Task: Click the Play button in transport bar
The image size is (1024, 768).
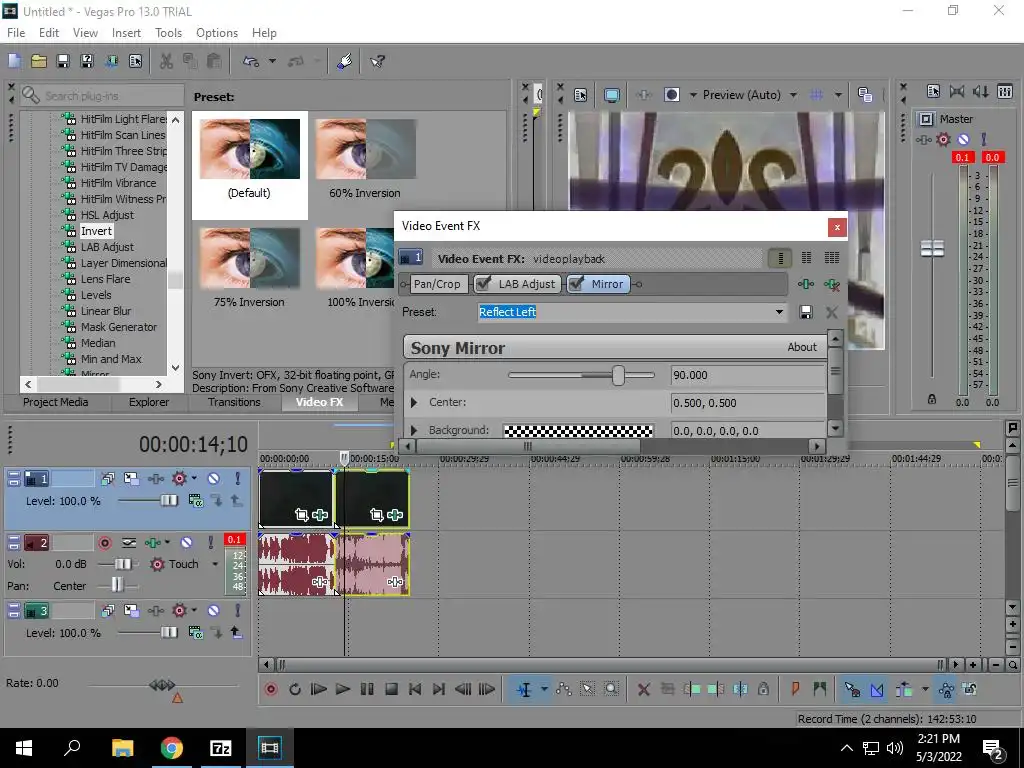Action: pos(342,689)
